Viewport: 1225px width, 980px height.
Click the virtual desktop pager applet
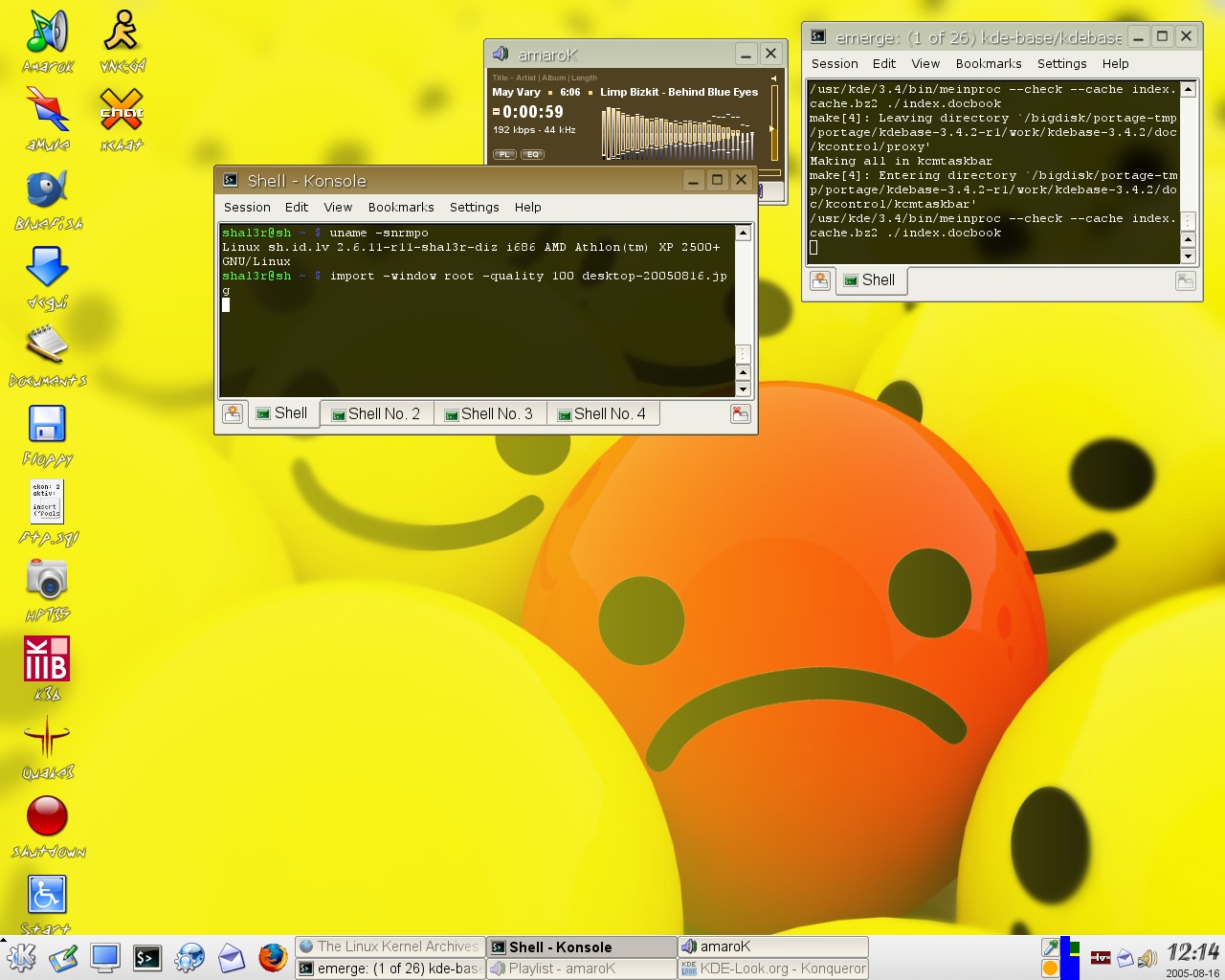coord(1070,958)
